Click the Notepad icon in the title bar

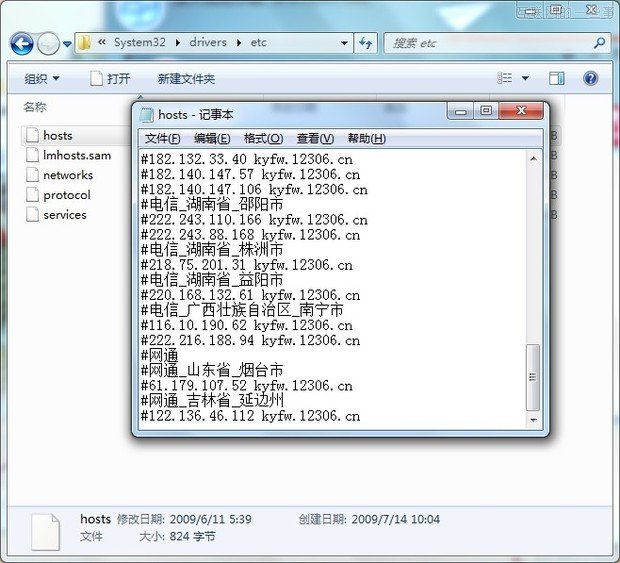coord(146,115)
